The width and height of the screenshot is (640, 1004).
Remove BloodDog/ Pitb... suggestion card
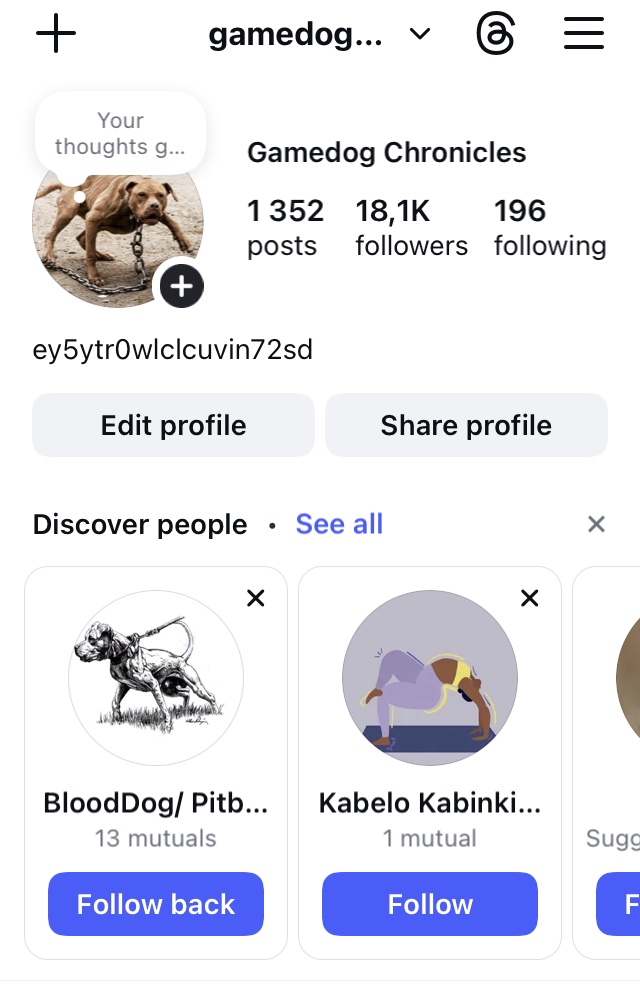point(256,598)
